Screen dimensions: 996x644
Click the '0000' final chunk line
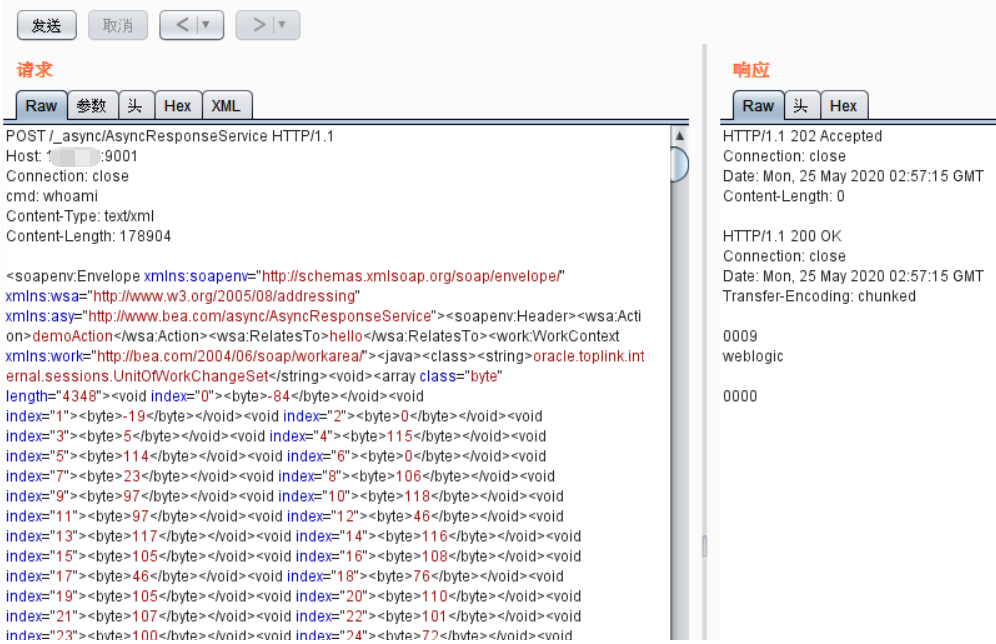click(x=740, y=396)
